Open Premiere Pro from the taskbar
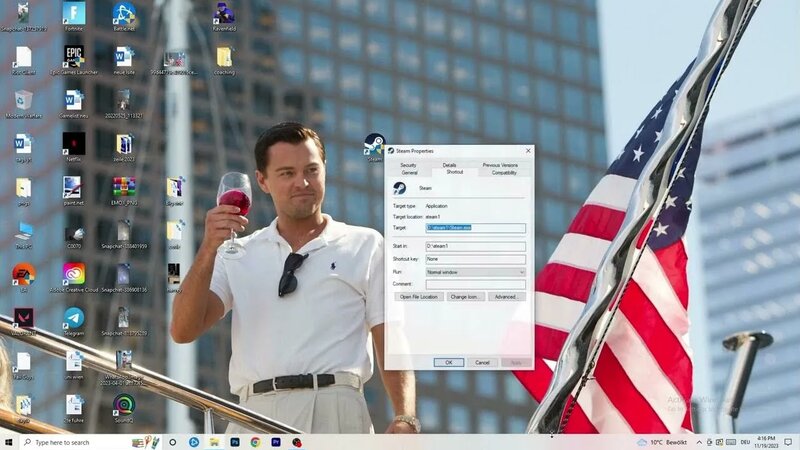Viewport: 800px width, 450px height. pos(276,442)
